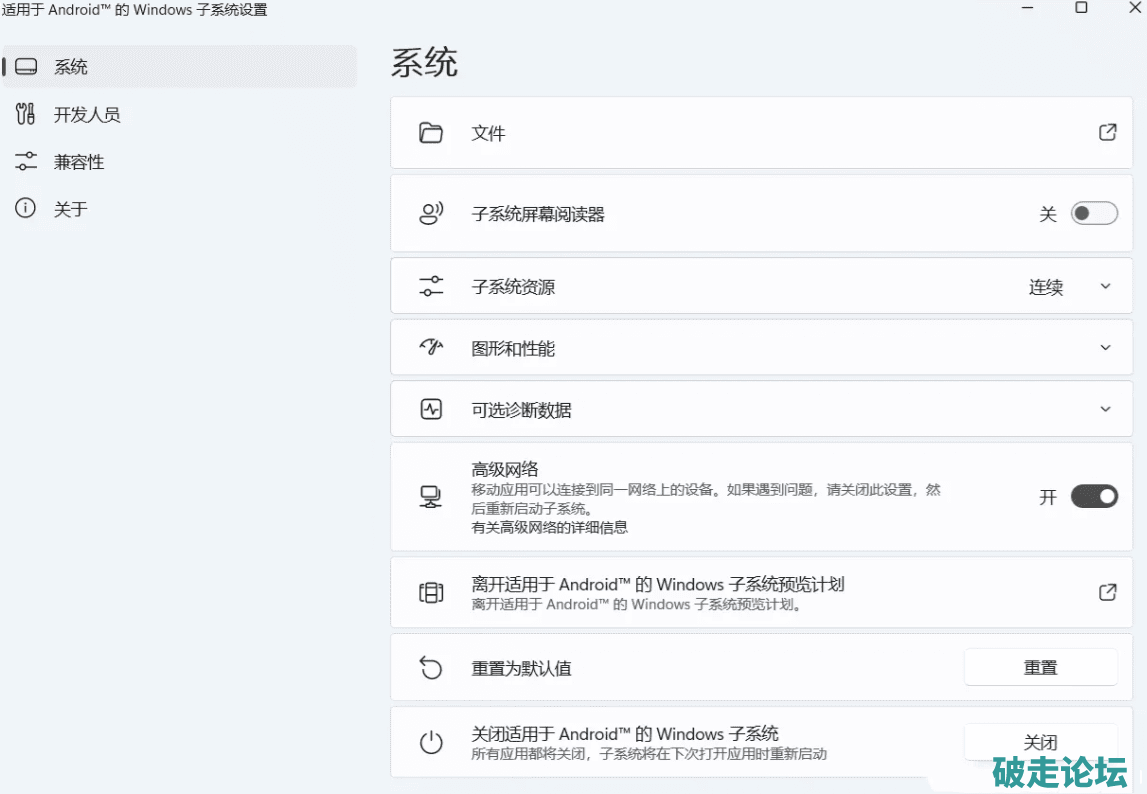Go to the 关于 page
The height and width of the screenshot is (794, 1147).
pos(70,209)
